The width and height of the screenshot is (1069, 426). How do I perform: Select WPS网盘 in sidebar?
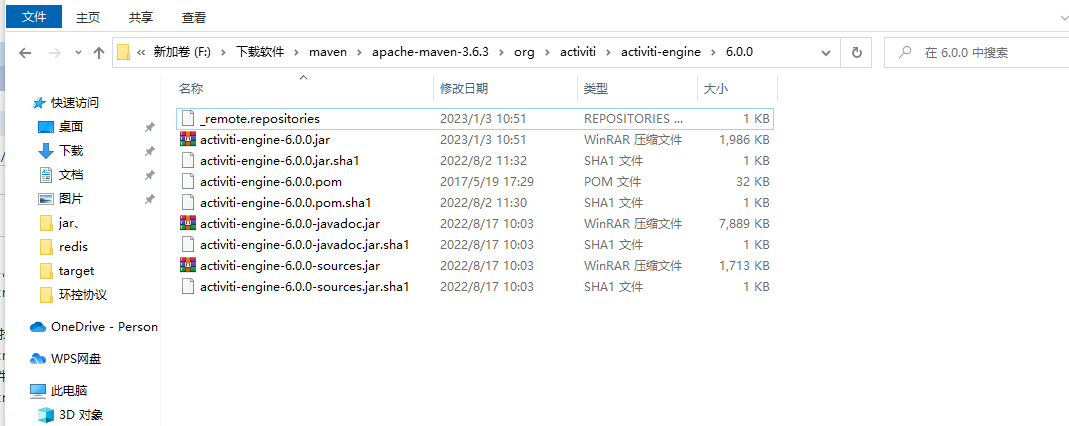[x=76, y=359]
